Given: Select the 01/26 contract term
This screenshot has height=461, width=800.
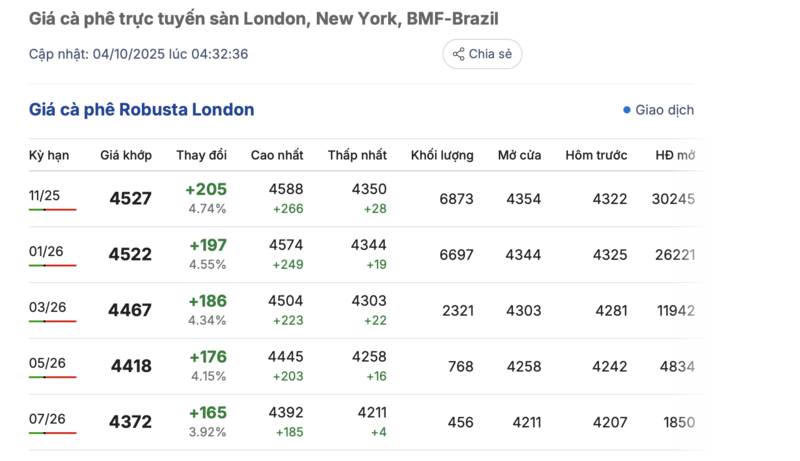Looking at the screenshot, I should [46, 252].
